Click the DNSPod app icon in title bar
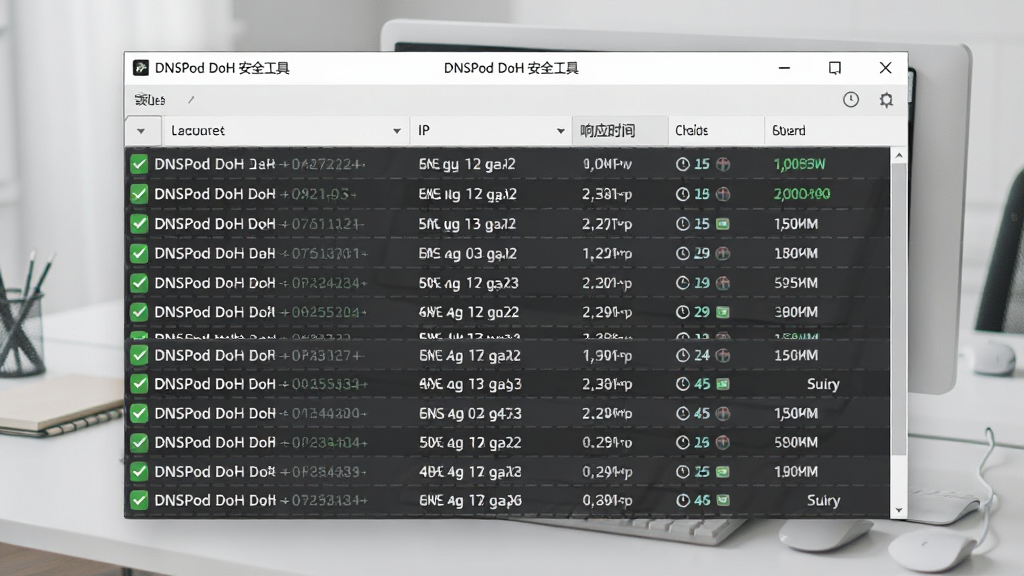This screenshot has height=576, width=1024. tap(140, 68)
